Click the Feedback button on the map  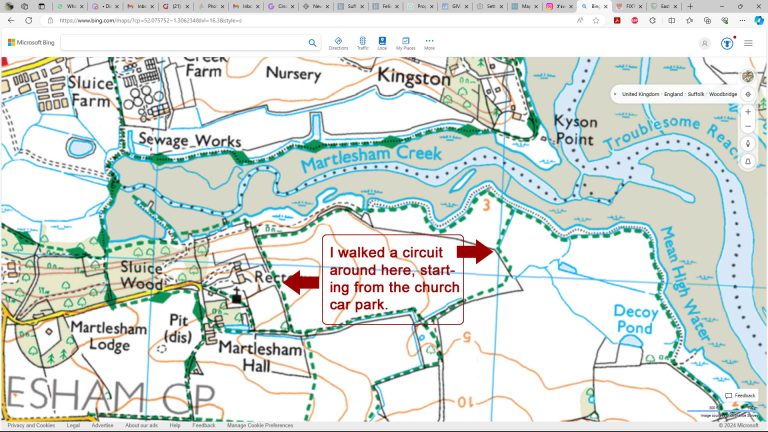[x=740, y=396]
